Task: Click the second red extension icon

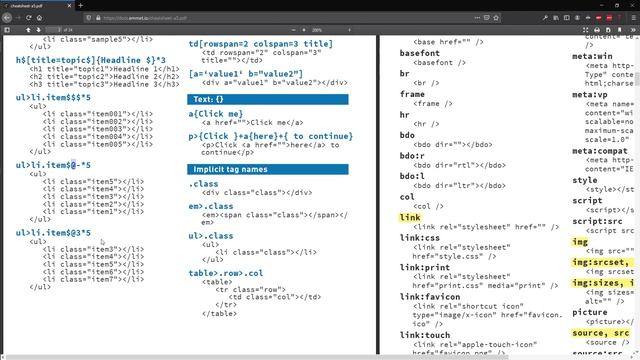Action: pos(609,18)
